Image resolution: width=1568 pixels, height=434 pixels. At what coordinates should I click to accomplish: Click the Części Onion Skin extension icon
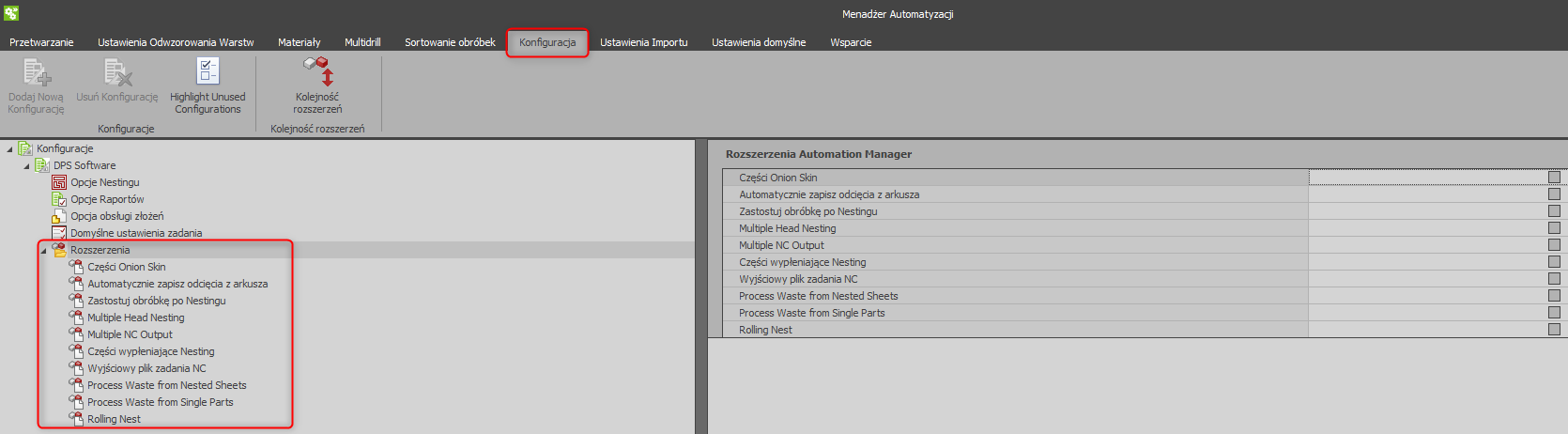pos(76,267)
